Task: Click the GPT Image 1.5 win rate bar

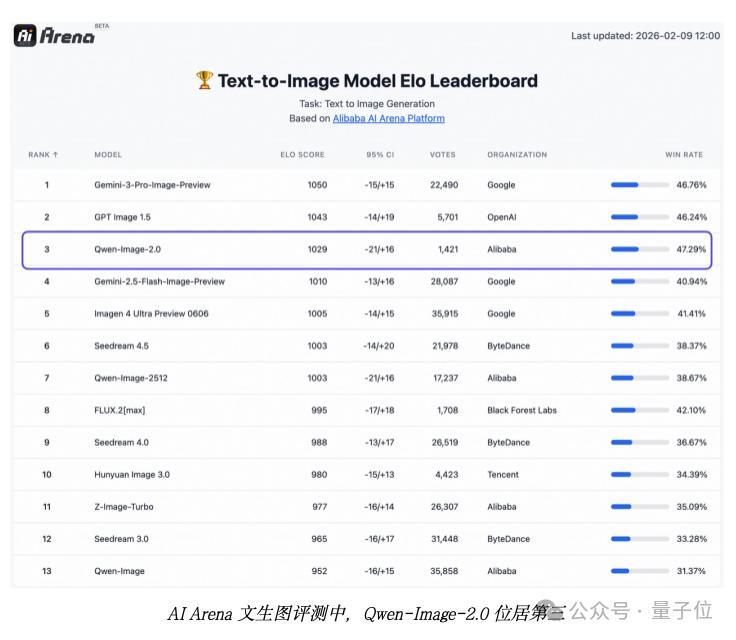Action: 638,217
